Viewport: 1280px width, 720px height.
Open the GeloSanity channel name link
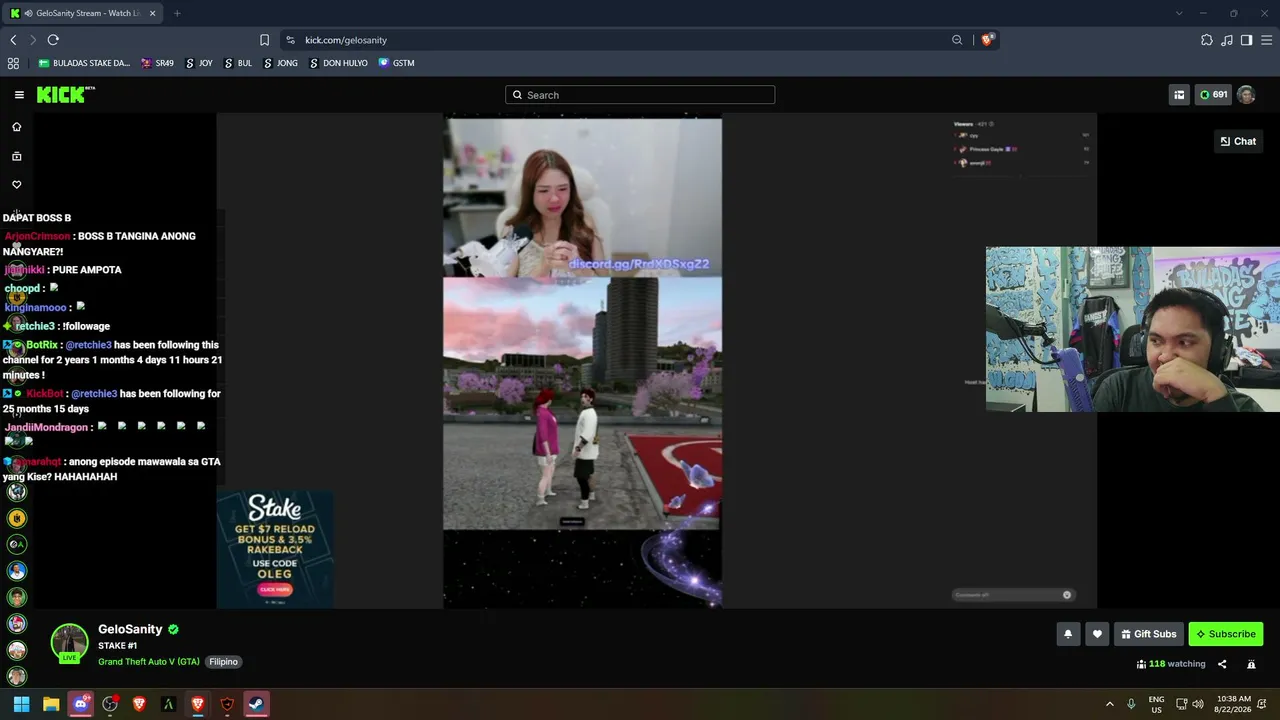(130, 629)
